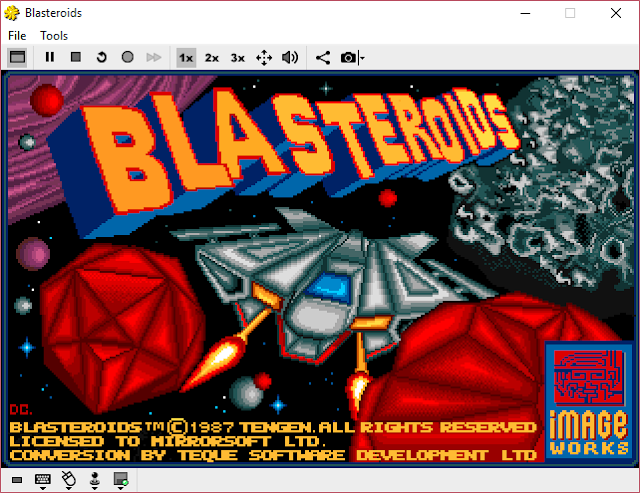Viewport: 640px width, 493px height.
Task: Open the mouse options dropdown in the status bar
Action: pyautogui.click(x=69, y=481)
